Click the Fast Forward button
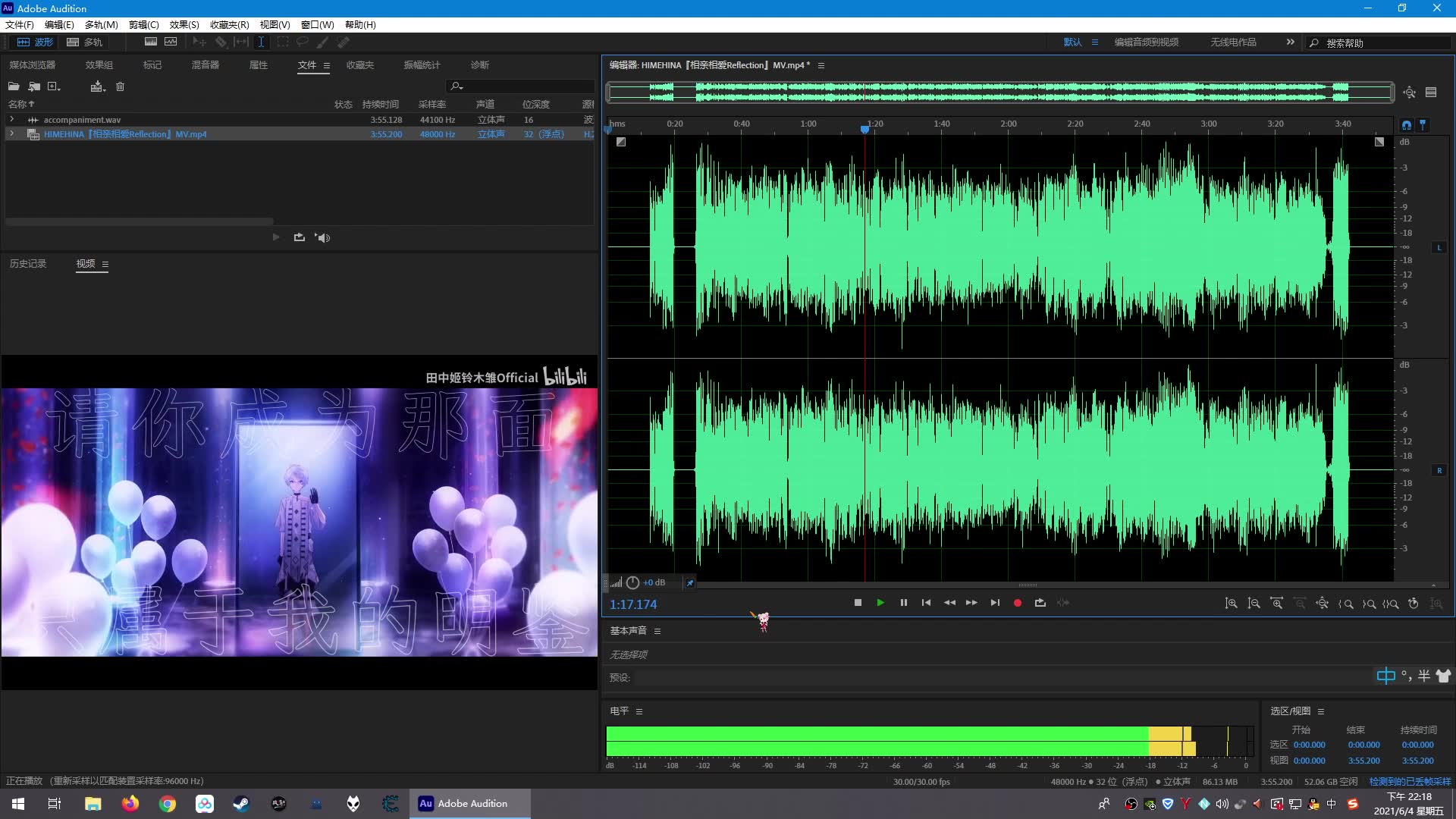The height and width of the screenshot is (819, 1456). [971, 604]
